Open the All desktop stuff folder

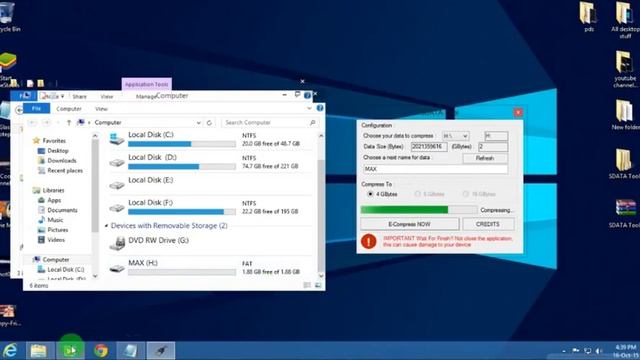(x=625, y=20)
